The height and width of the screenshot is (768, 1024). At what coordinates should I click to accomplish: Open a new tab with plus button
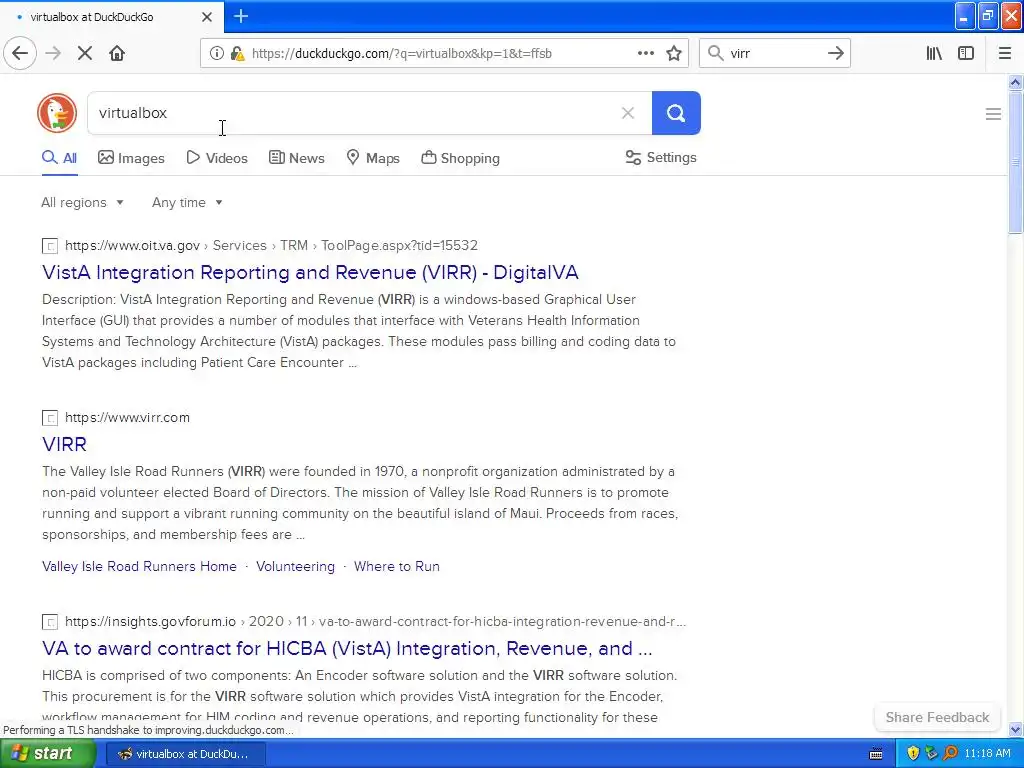click(x=241, y=16)
